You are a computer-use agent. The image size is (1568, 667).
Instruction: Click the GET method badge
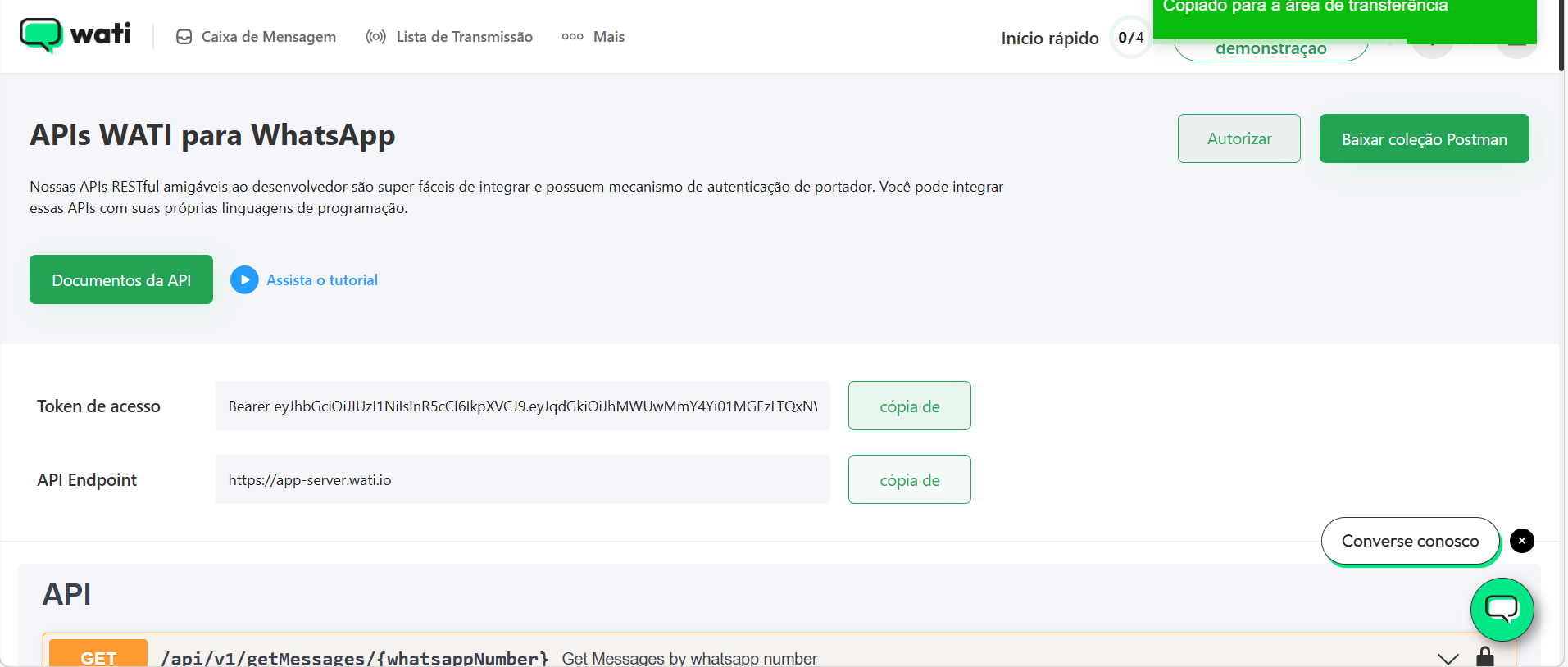click(98, 654)
